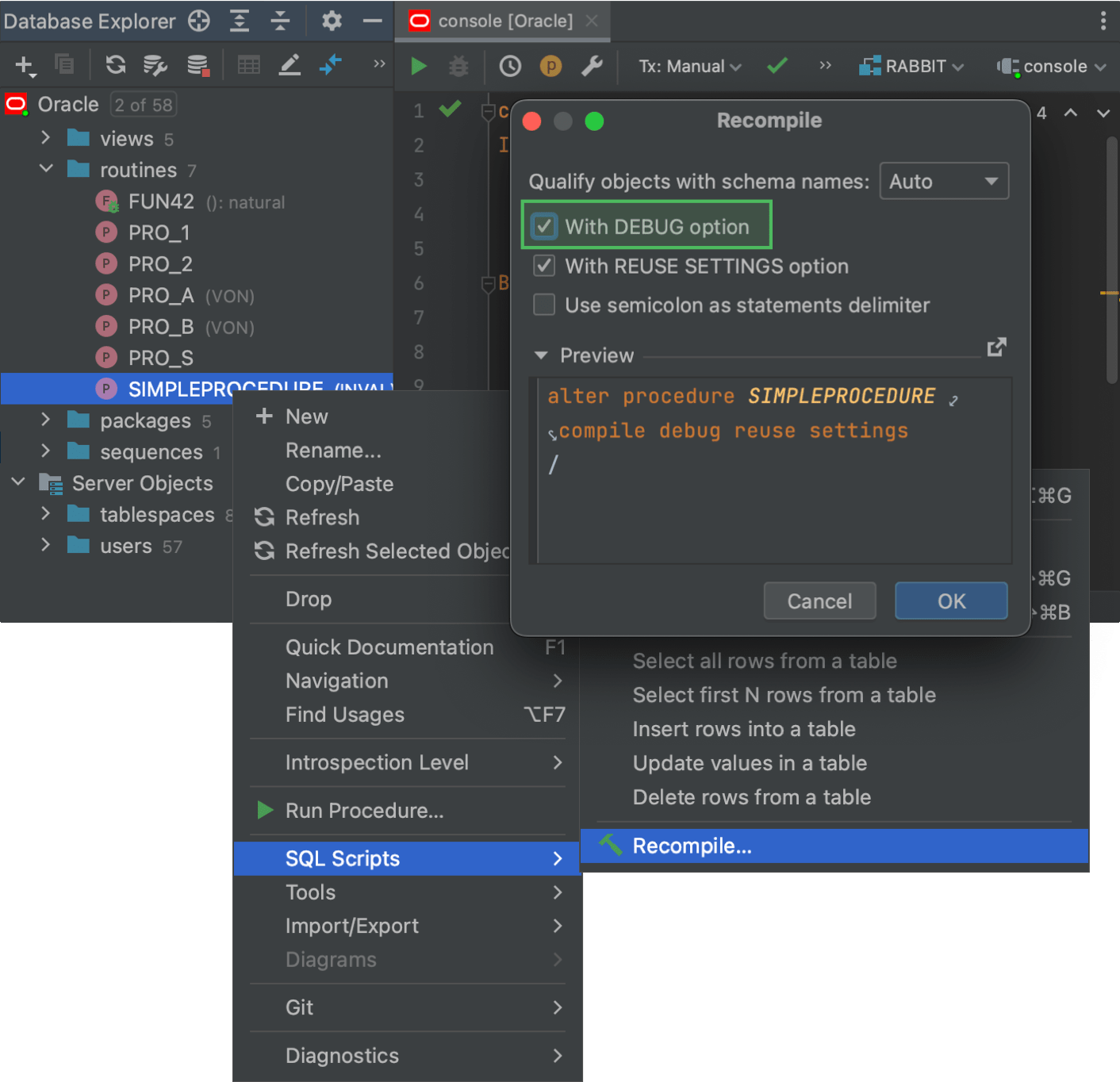
Task: Click the wrench settings icon in console toolbar
Action: click(x=593, y=66)
